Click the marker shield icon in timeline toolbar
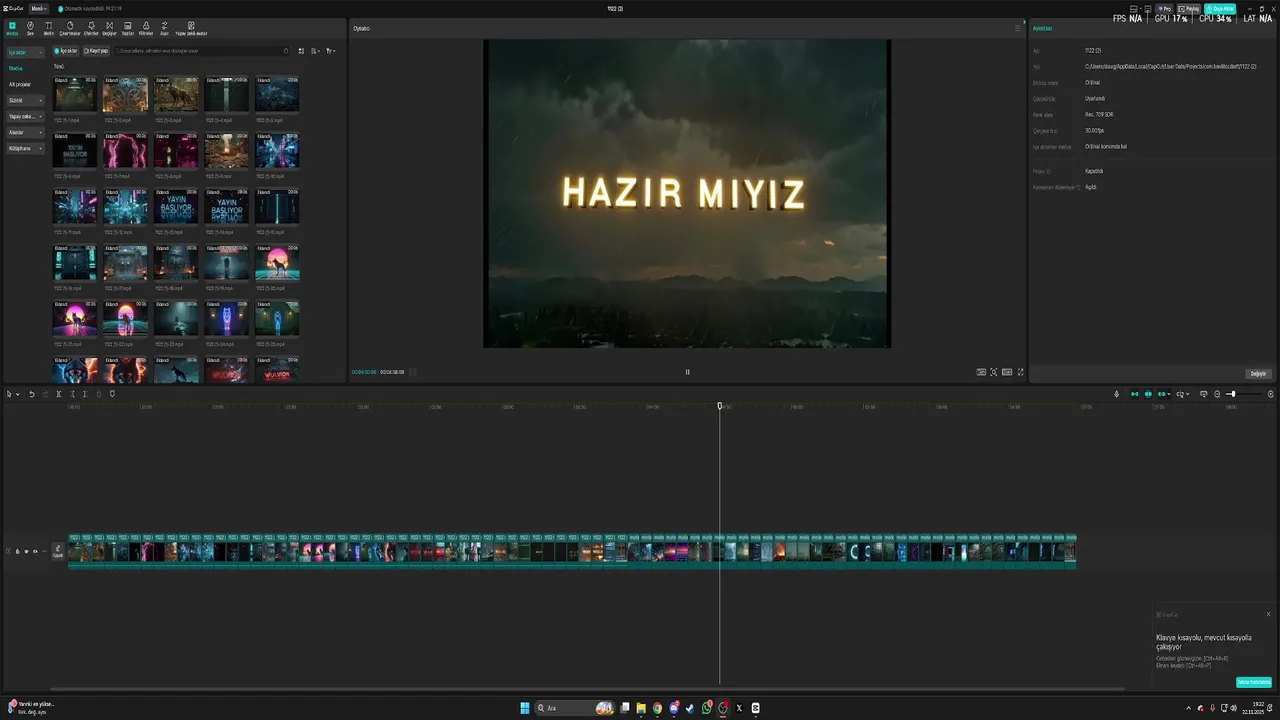The width and height of the screenshot is (1280, 720). point(112,394)
